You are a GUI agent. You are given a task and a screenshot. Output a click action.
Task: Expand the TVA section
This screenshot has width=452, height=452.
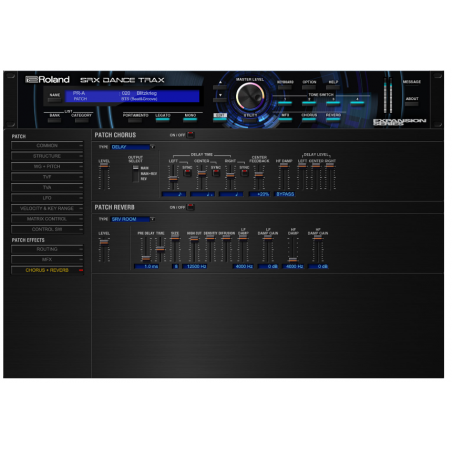[47, 187]
